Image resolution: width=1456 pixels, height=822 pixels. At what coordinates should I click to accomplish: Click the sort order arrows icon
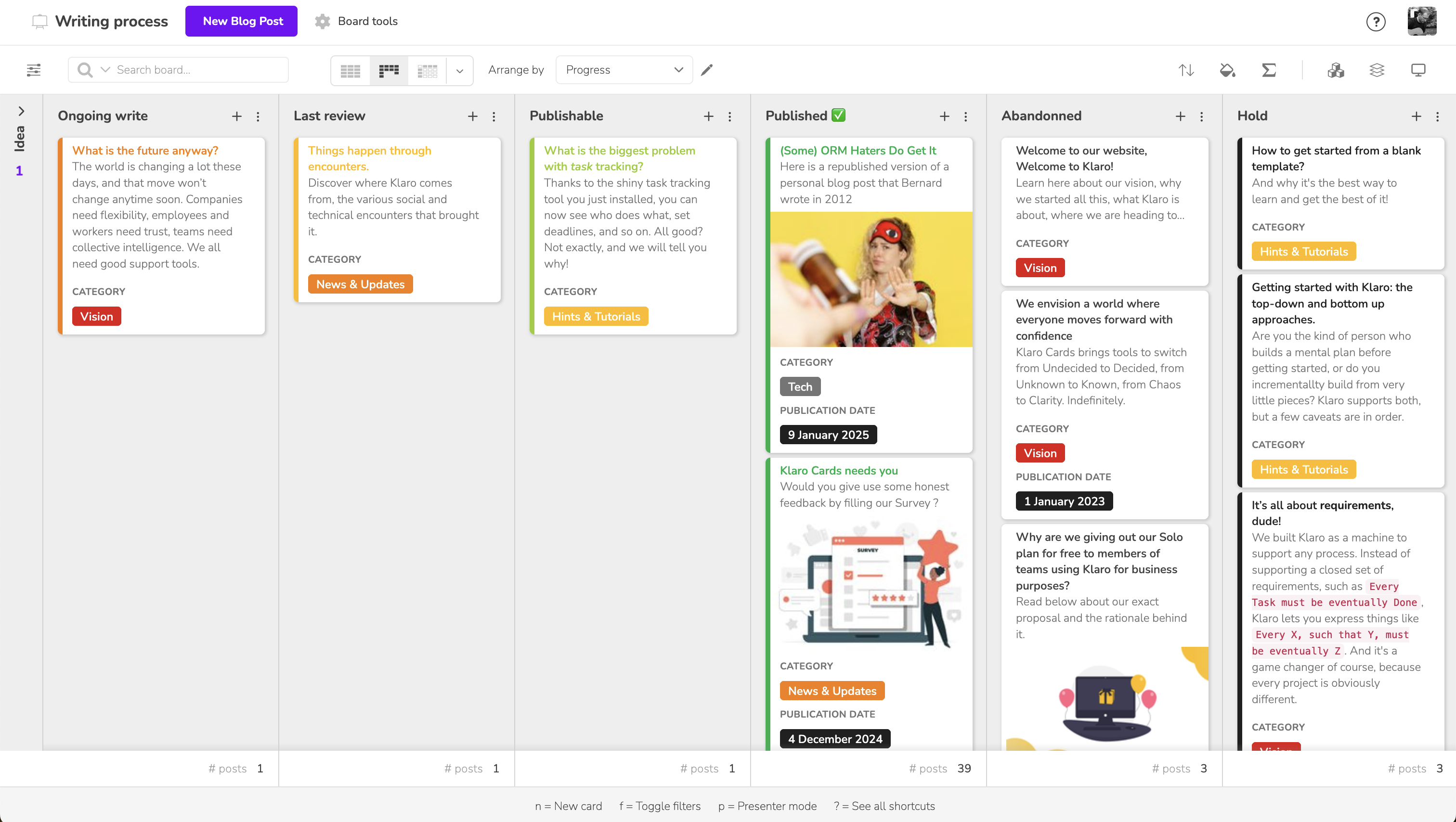[1186, 70]
